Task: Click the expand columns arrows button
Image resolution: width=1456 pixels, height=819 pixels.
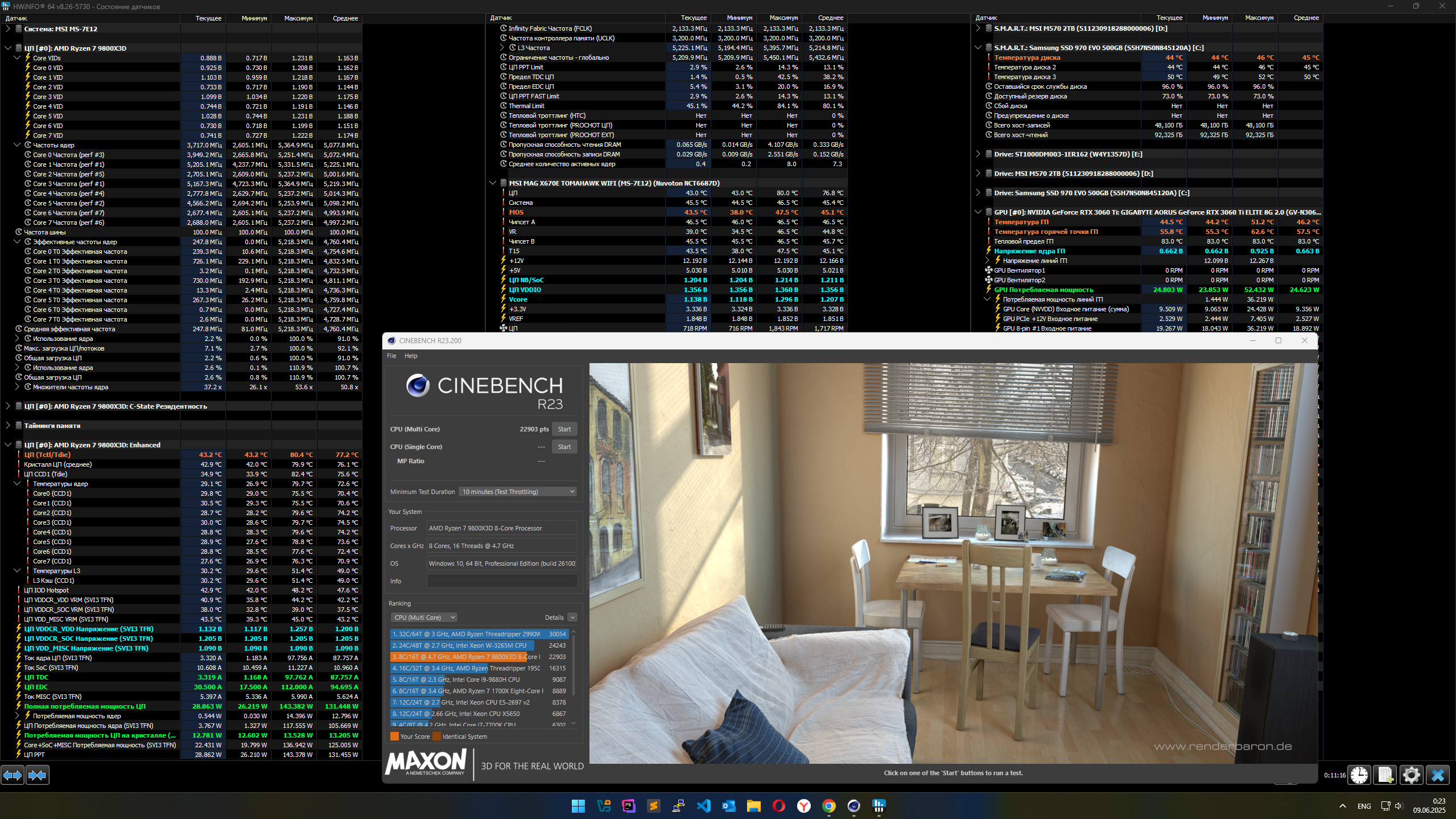Action: pyautogui.click(x=13, y=775)
